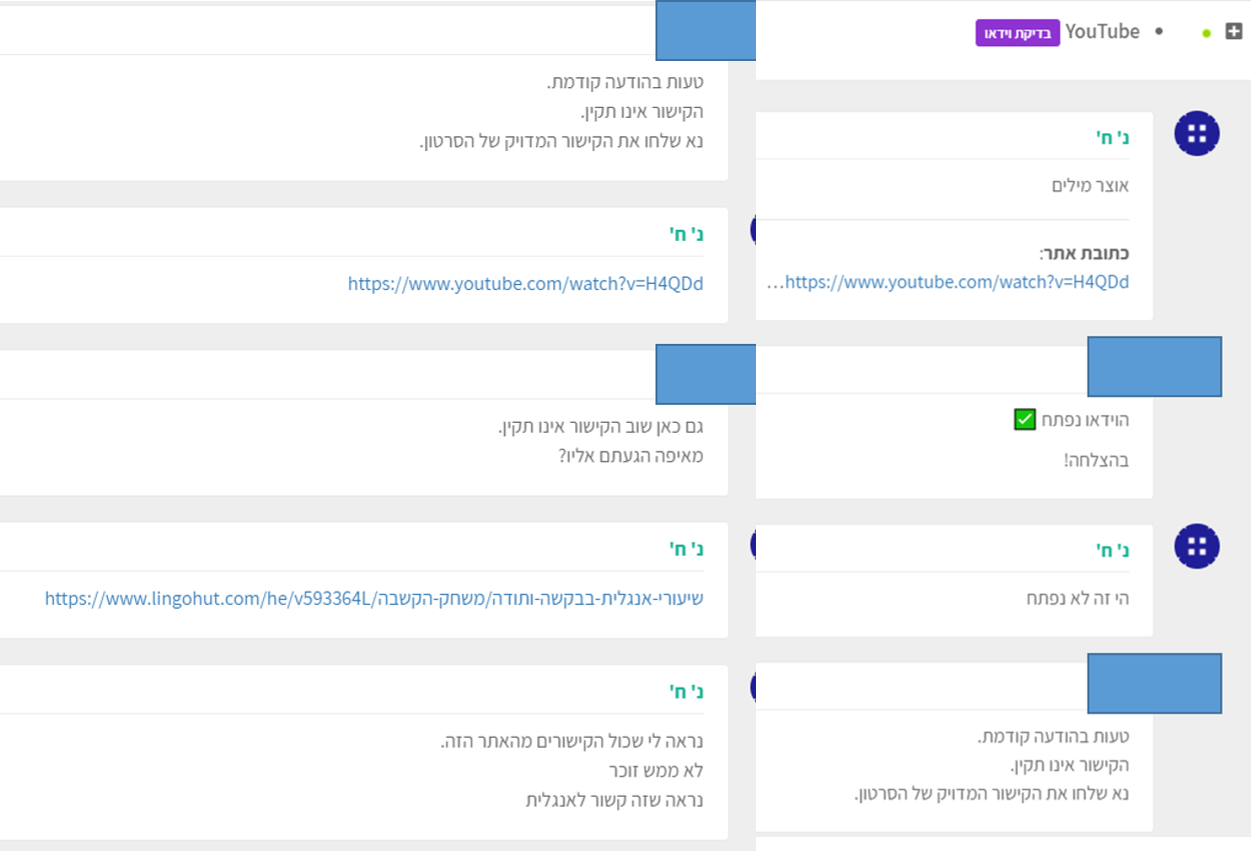This screenshot has height=851, width=1251.
Task: Open the avatar beside the "הי זה לא נפתח" post
Action: [x=1197, y=546]
